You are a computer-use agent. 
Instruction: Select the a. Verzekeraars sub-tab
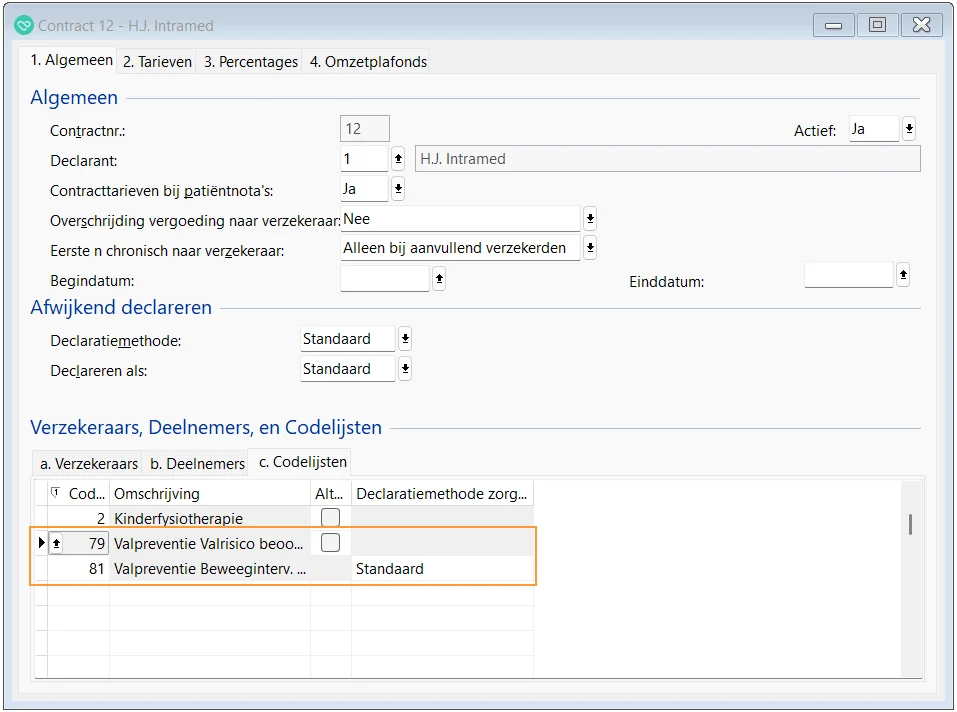88,463
